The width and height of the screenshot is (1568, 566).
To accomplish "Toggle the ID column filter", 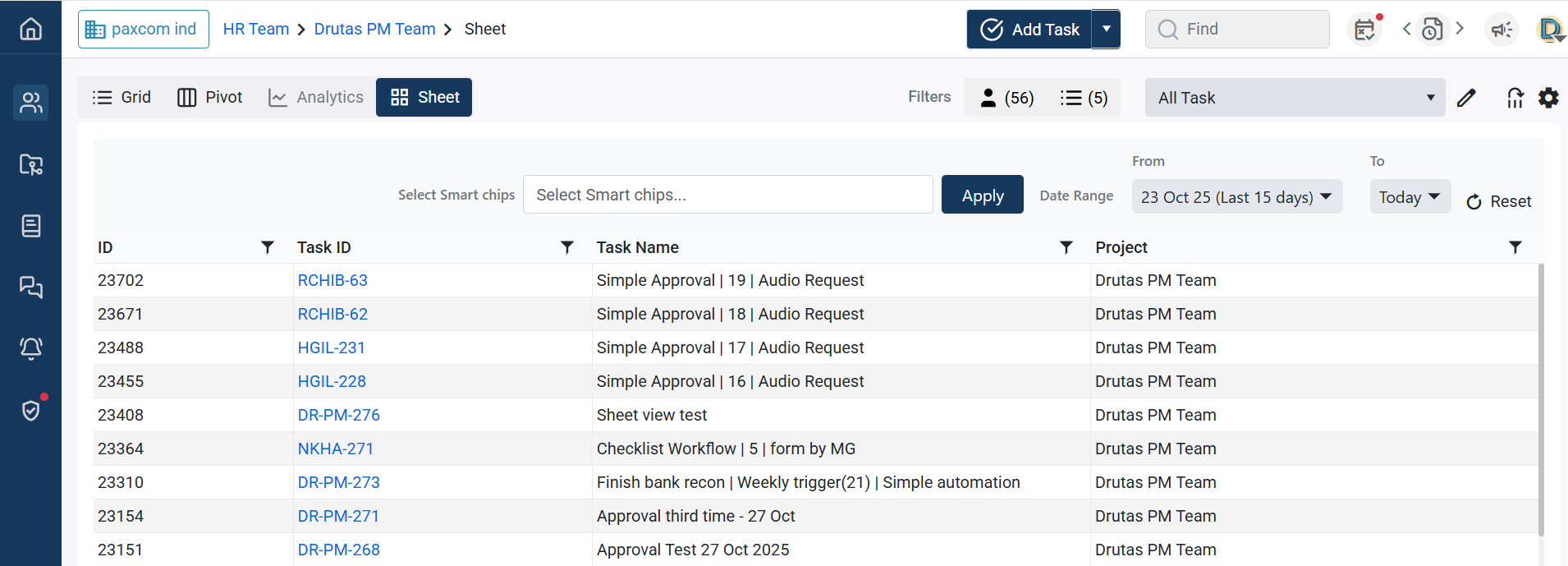I will (267, 247).
